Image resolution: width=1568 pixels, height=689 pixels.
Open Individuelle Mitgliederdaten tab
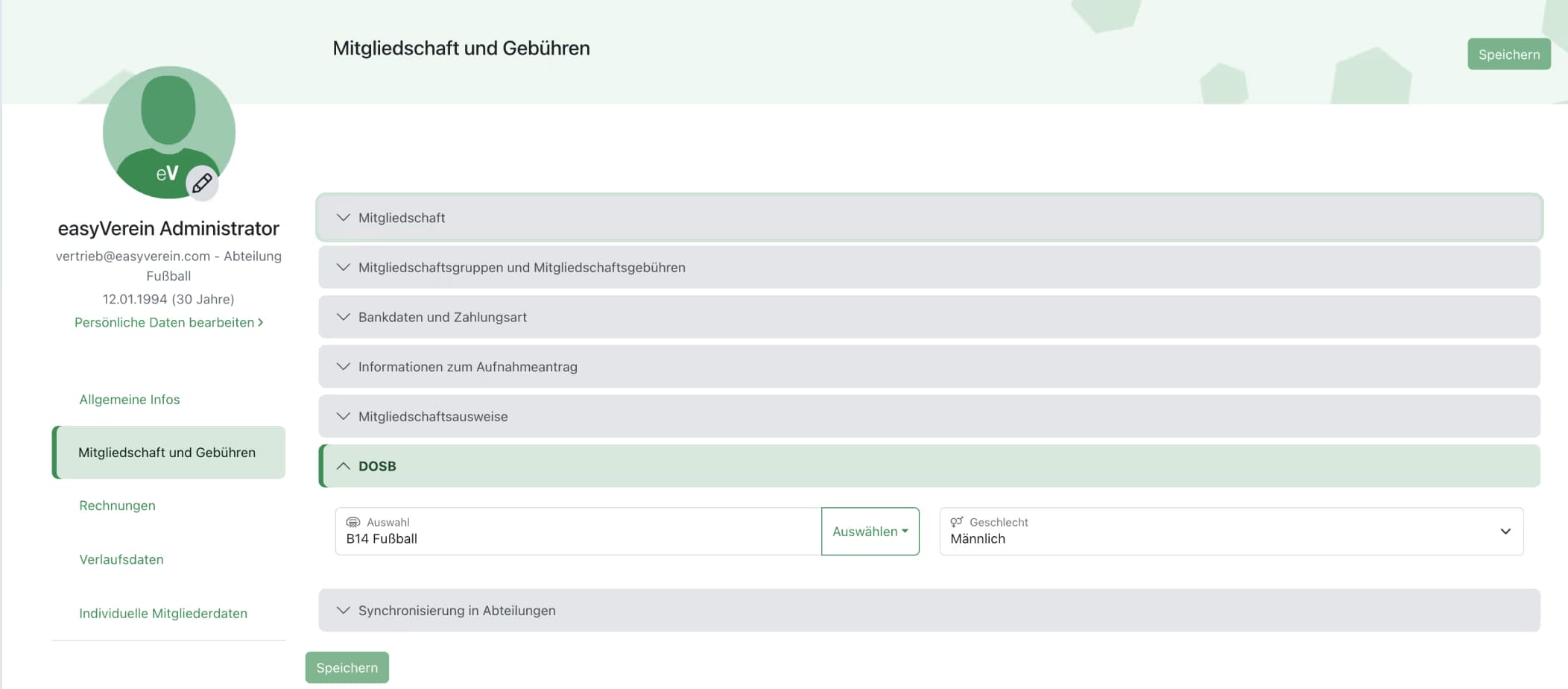[163, 613]
